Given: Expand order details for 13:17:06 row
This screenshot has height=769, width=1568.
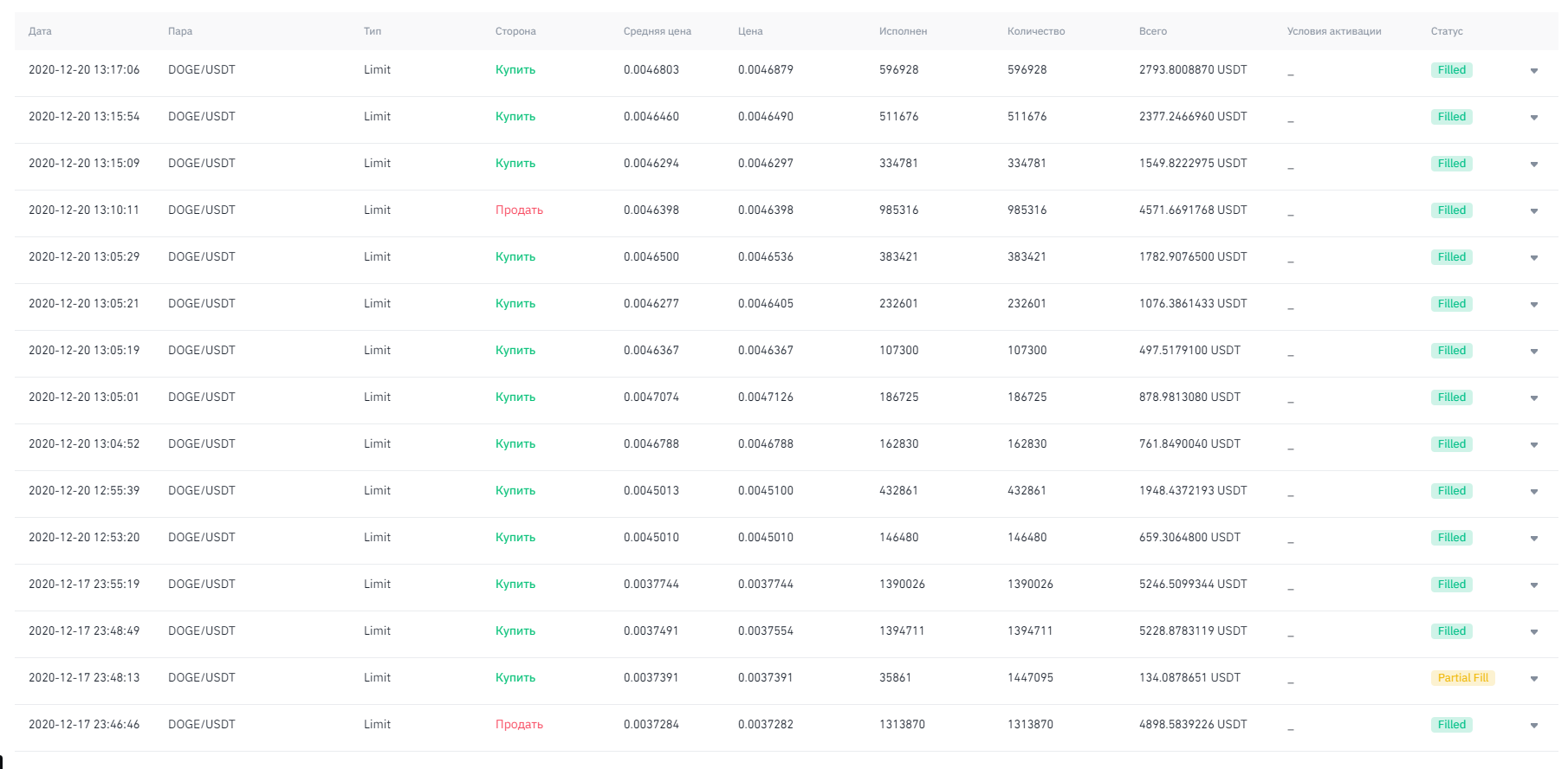Looking at the screenshot, I should coord(1534,71).
